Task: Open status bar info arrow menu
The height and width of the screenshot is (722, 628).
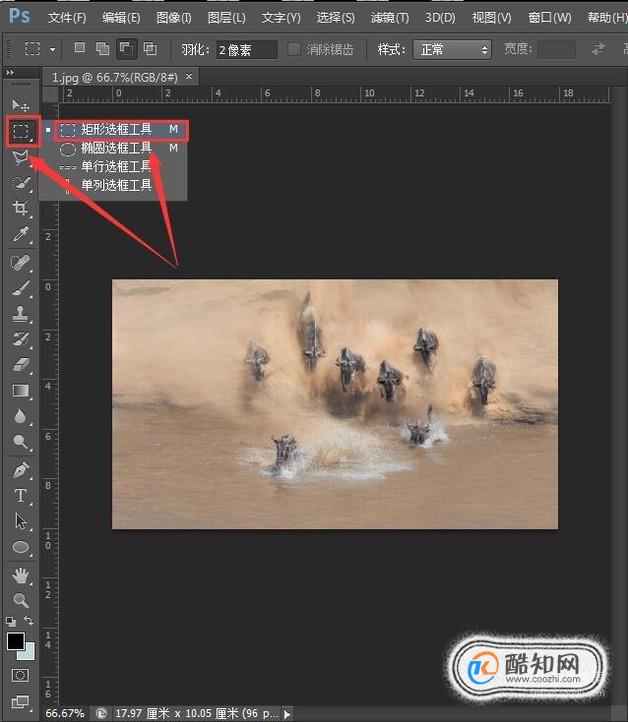Action: pos(287,714)
